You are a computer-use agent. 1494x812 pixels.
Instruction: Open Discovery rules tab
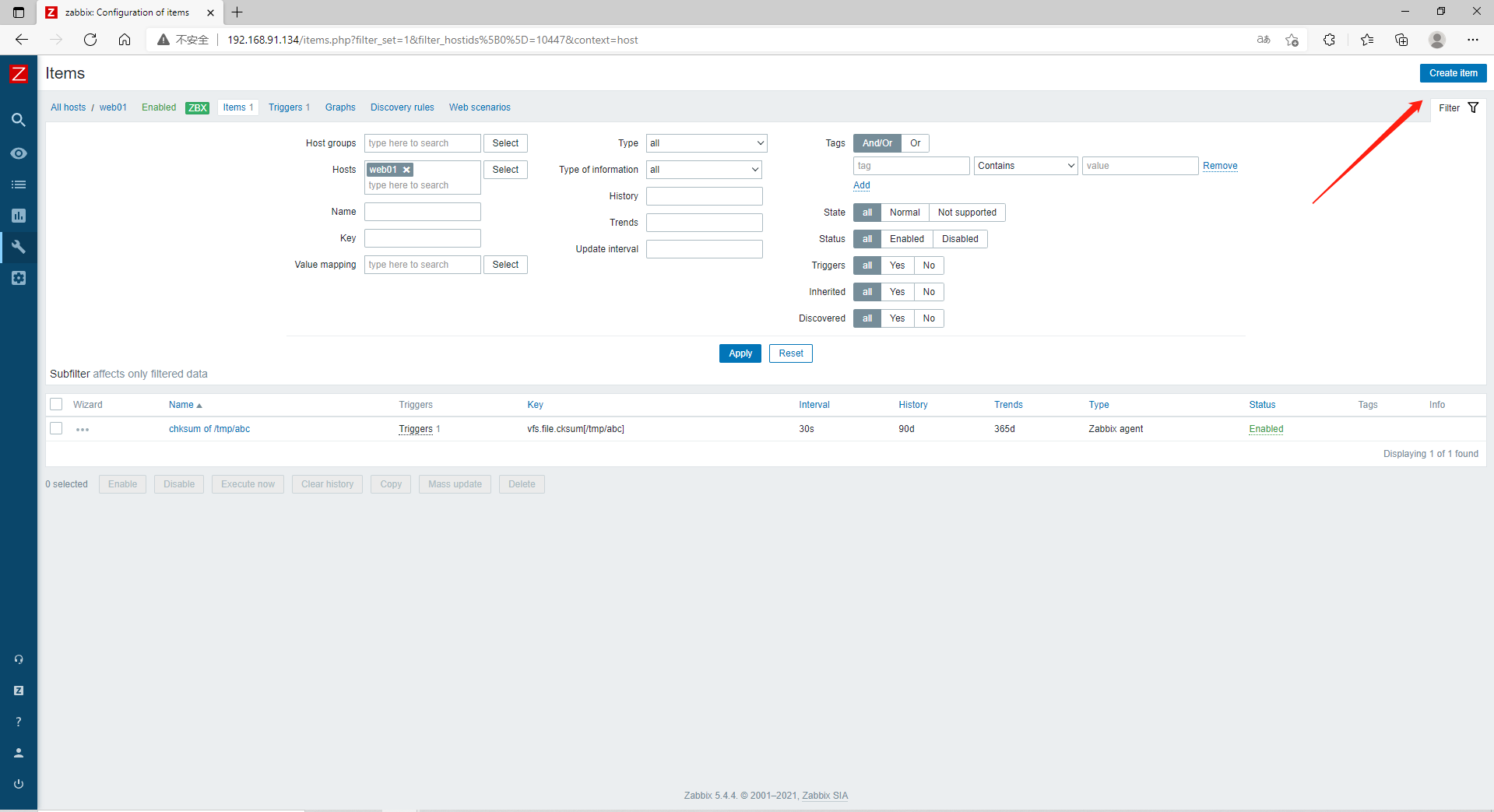[403, 107]
